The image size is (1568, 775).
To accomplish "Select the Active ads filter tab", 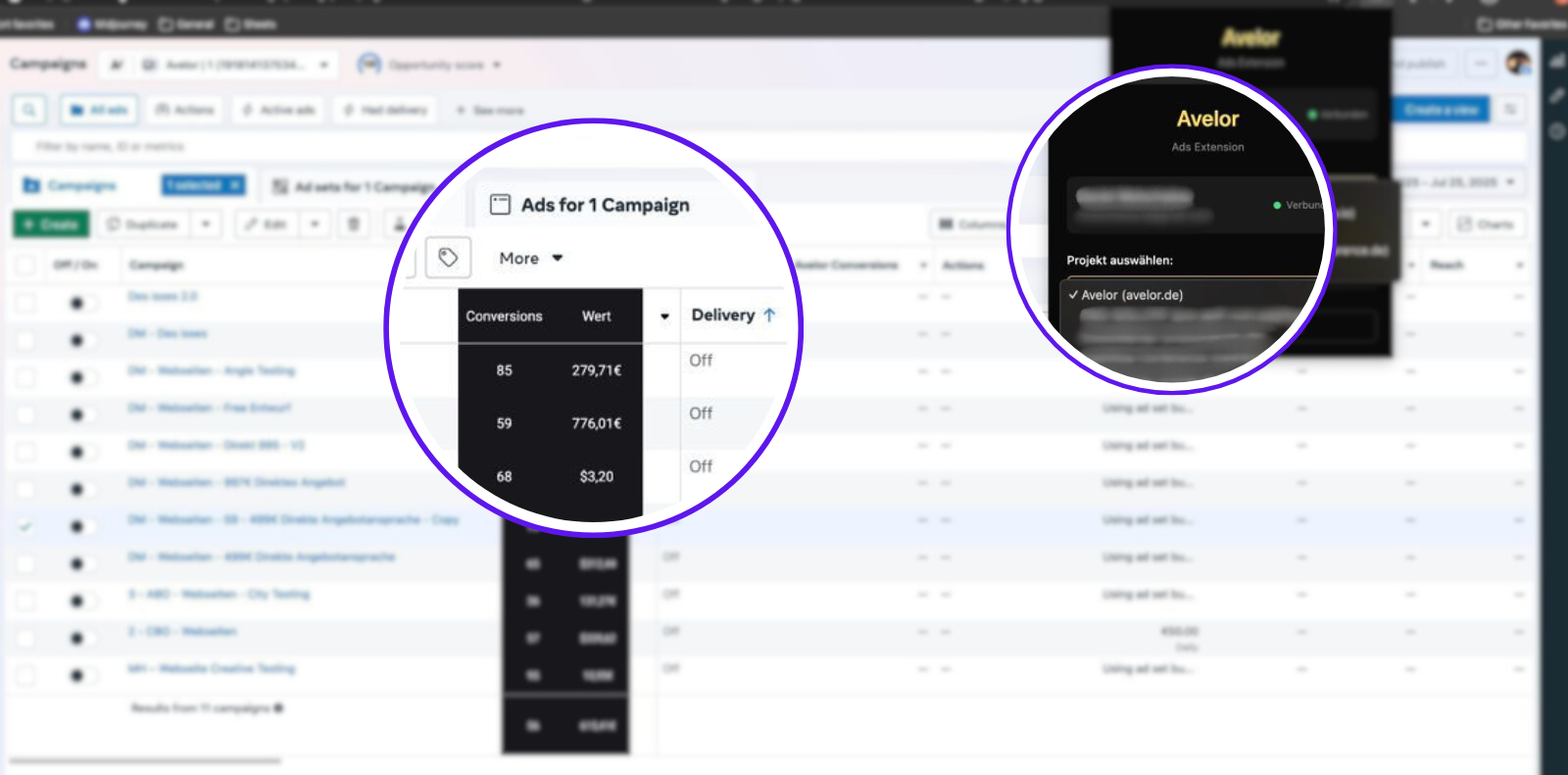I will pos(278,110).
